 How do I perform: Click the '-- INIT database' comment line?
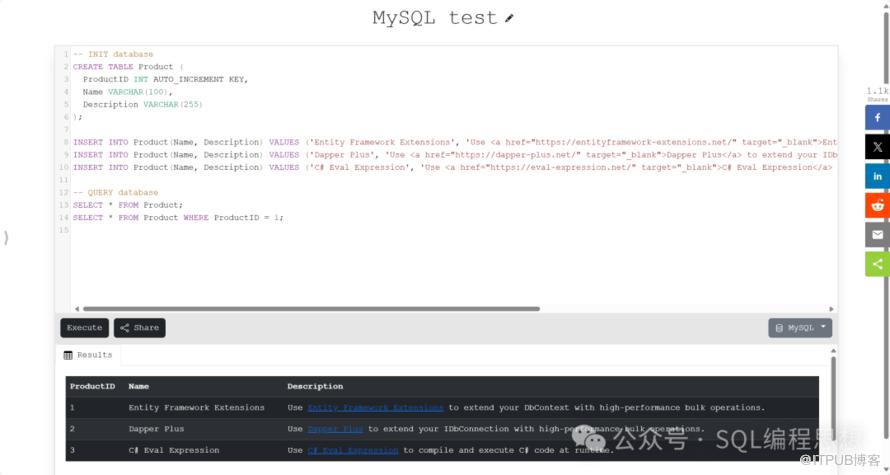tap(113, 54)
